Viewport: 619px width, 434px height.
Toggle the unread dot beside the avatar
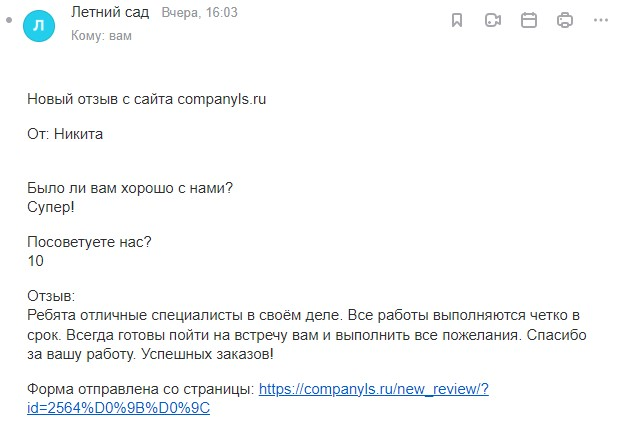click(9, 22)
